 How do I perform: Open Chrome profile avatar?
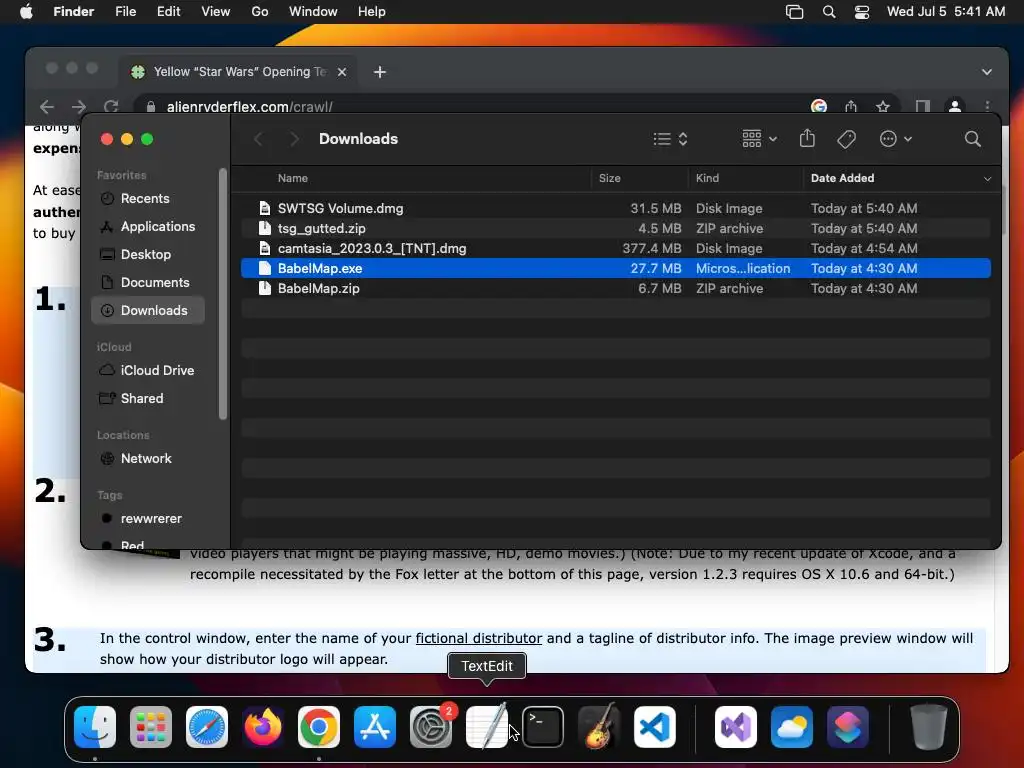[x=955, y=106]
